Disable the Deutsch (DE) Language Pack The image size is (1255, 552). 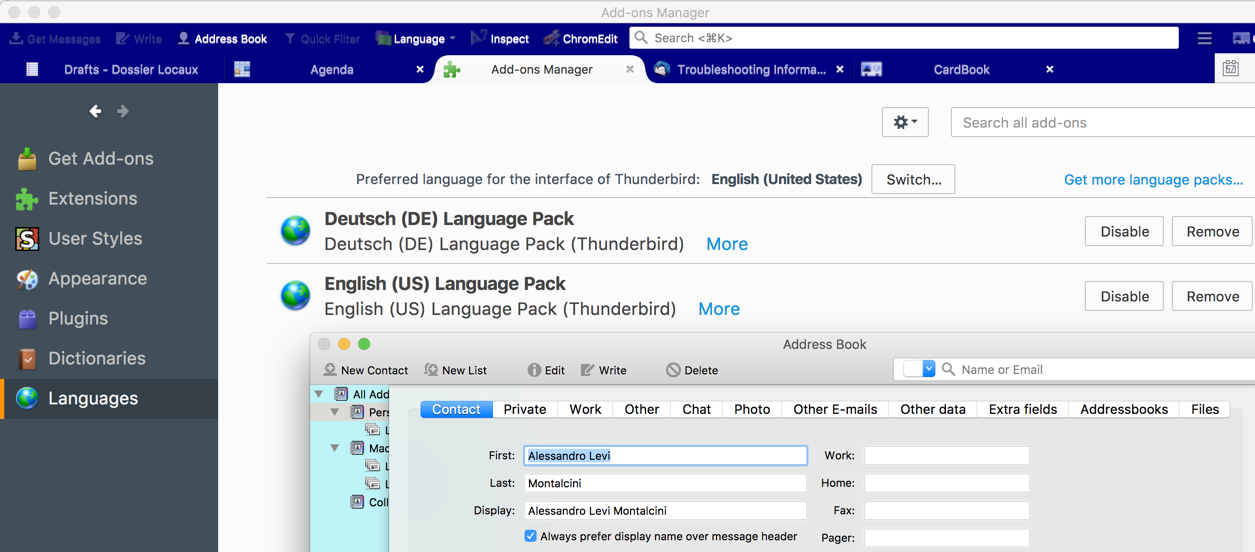(x=1124, y=231)
